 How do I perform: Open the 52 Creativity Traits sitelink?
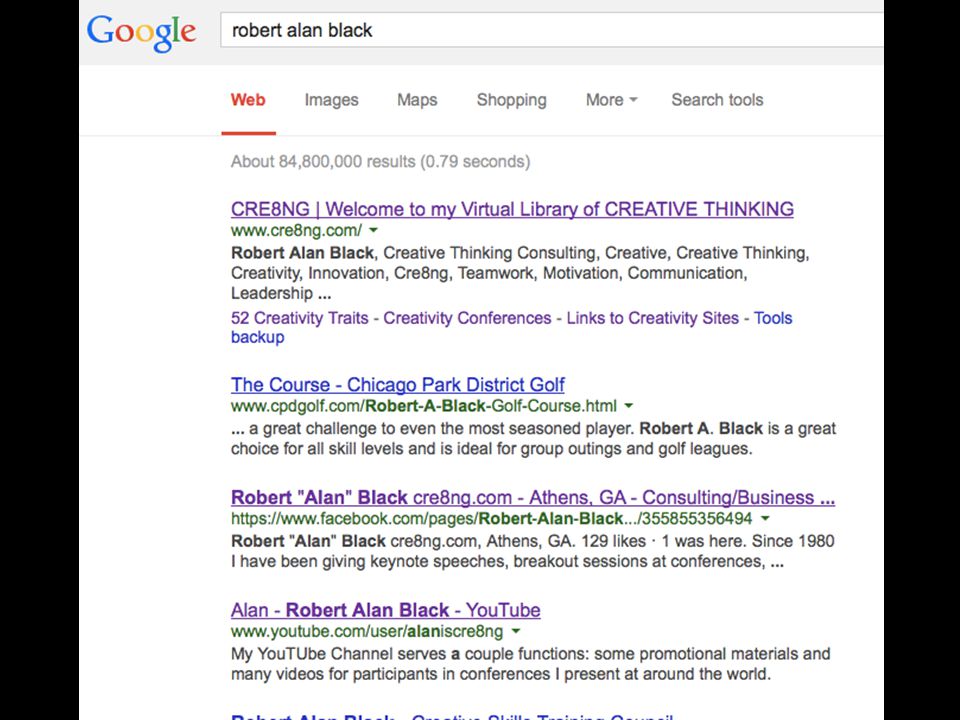(299, 318)
